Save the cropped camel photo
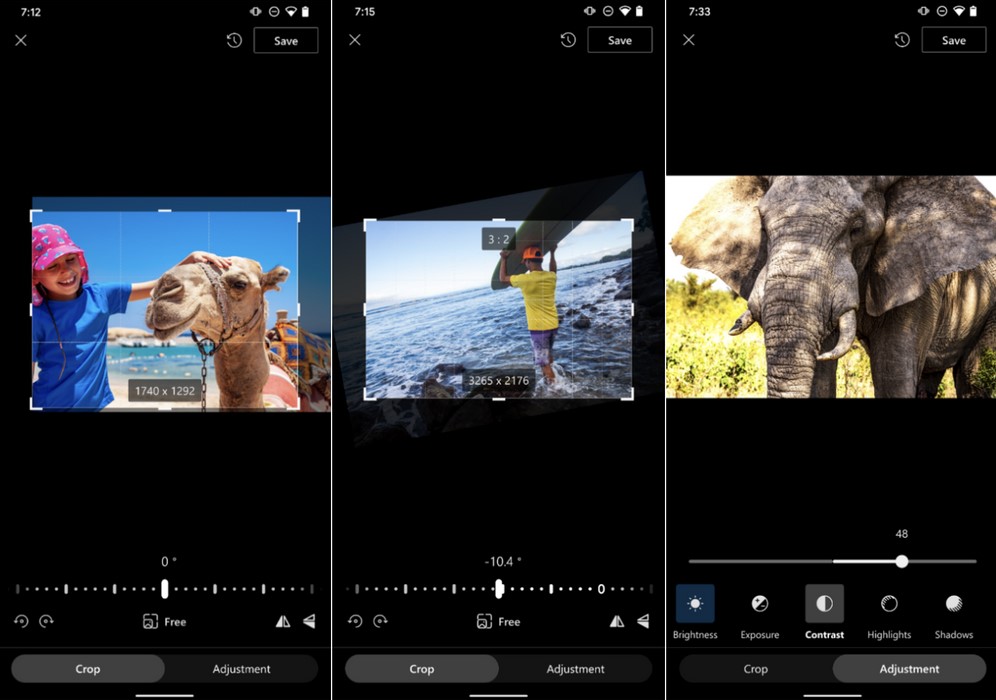The image size is (996, 700). pos(286,40)
